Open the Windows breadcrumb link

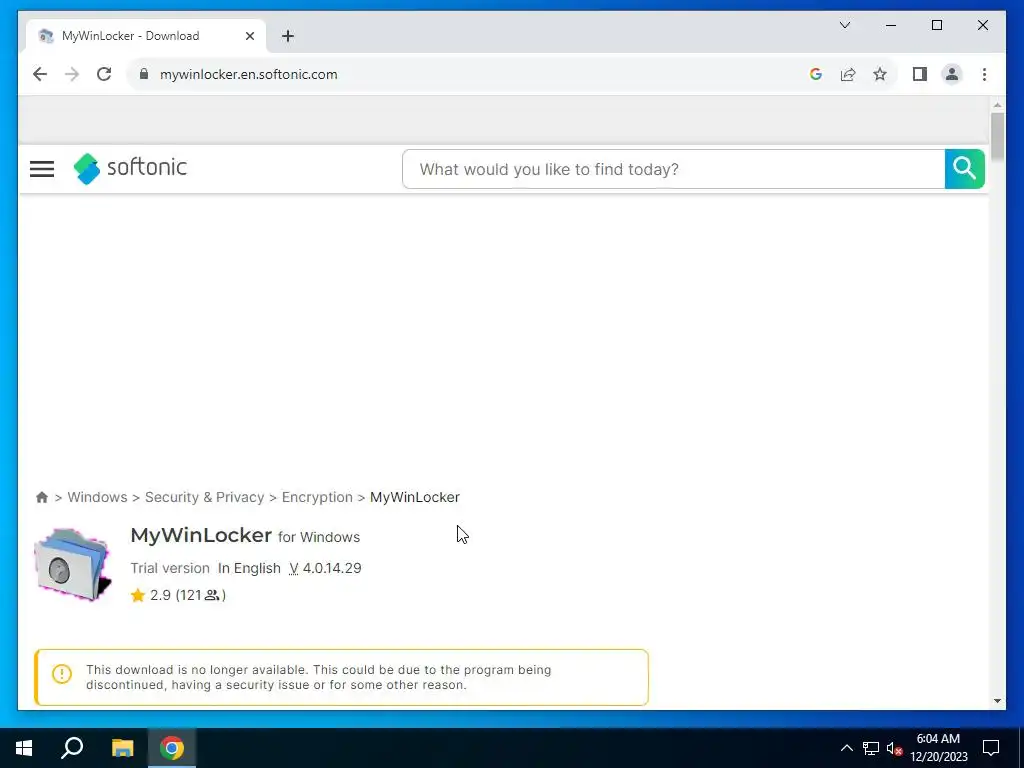(97, 498)
